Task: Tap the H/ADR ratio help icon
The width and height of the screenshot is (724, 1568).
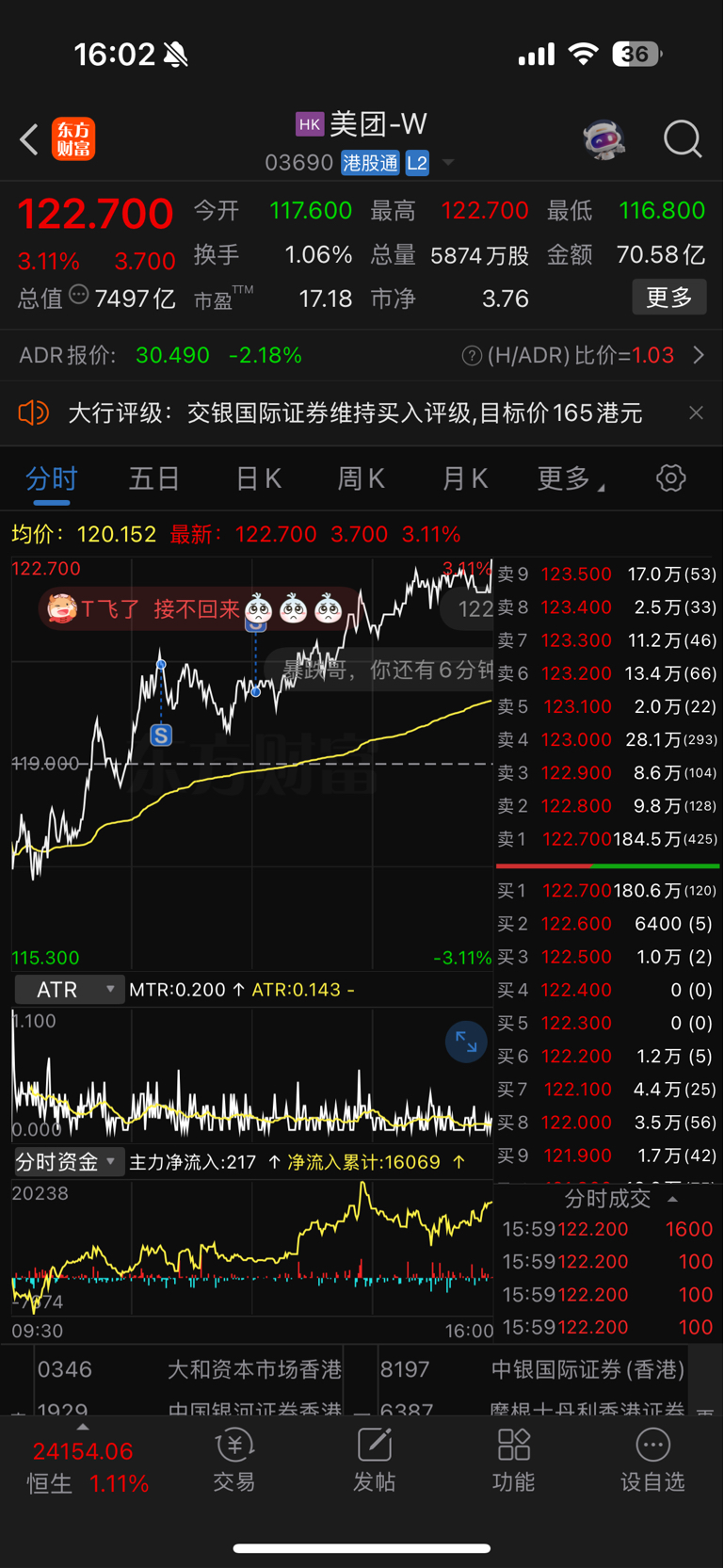Action: 472,355
